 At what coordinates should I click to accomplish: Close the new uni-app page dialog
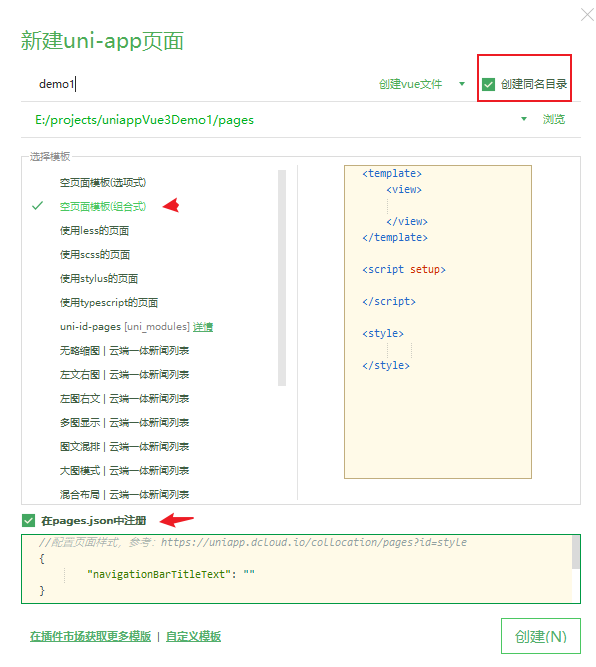point(587,14)
